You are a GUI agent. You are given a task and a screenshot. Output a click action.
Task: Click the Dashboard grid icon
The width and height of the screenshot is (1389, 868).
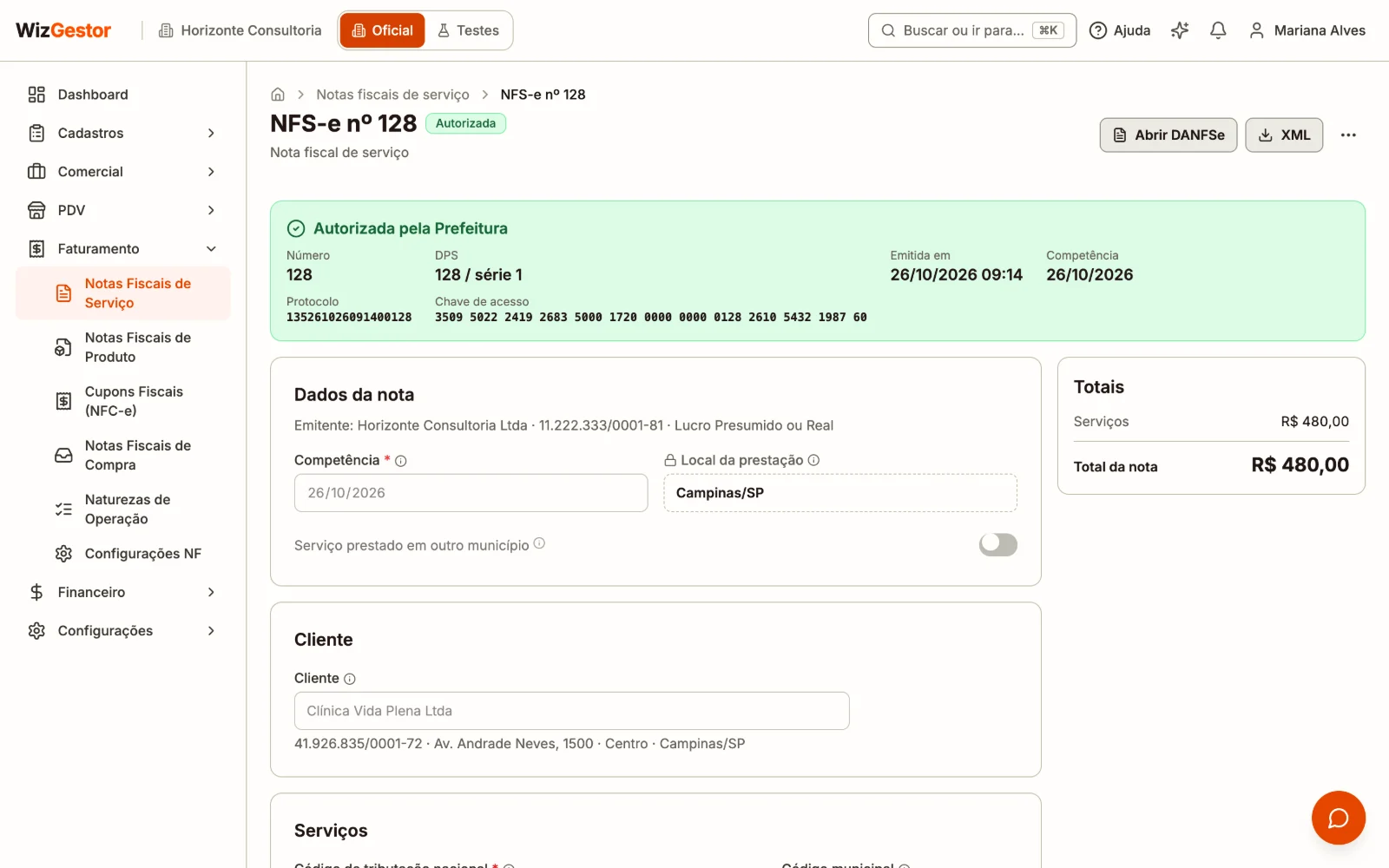36,95
